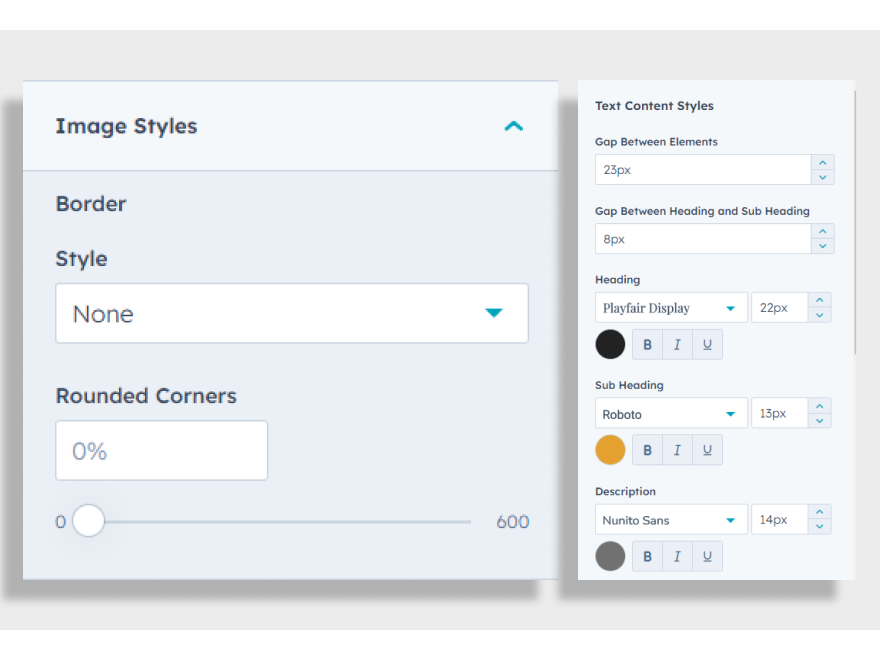
Task: Select the orange Sub Heading color swatch
Action: click(610, 449)
